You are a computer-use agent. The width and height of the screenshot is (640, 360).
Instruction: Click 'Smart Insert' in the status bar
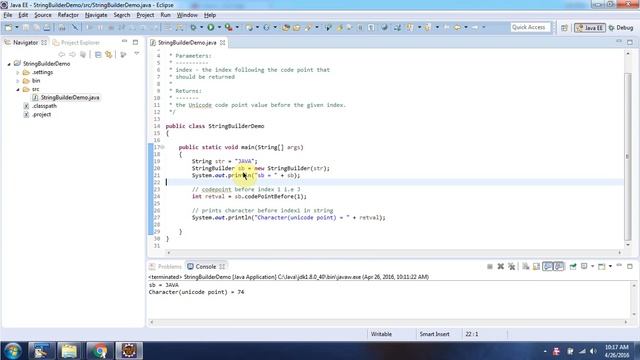[434, 334]
